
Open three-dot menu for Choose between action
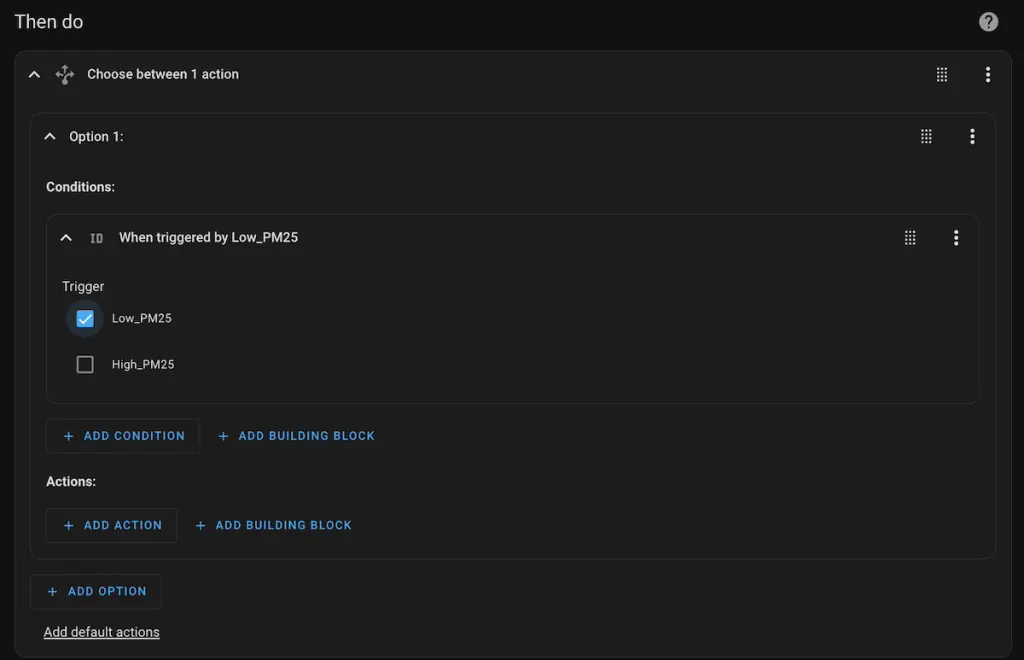987,74
